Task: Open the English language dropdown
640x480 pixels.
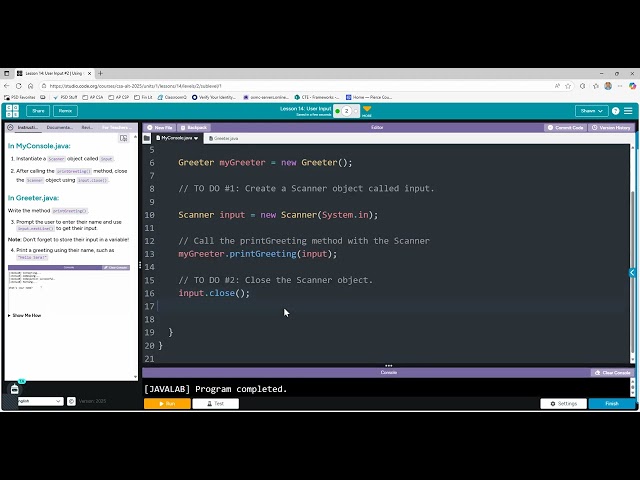Action: pos(40,401)
